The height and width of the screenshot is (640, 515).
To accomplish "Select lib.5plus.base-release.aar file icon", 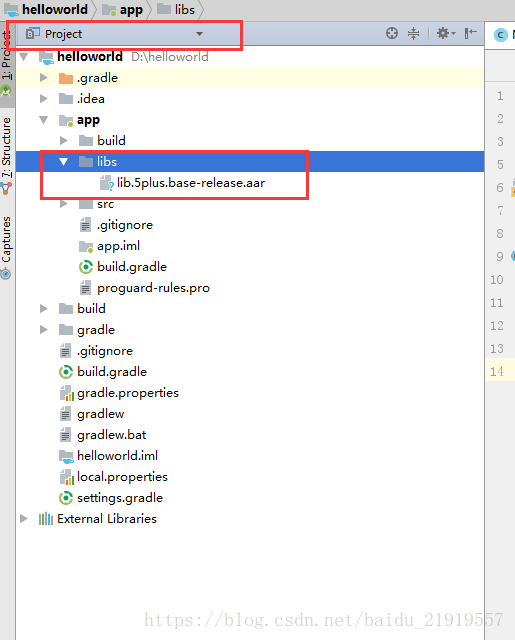I will tap(107, 183).
